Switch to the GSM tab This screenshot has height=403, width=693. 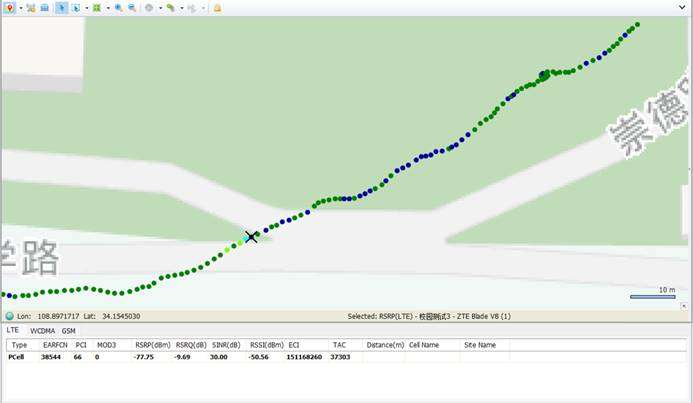69,331
